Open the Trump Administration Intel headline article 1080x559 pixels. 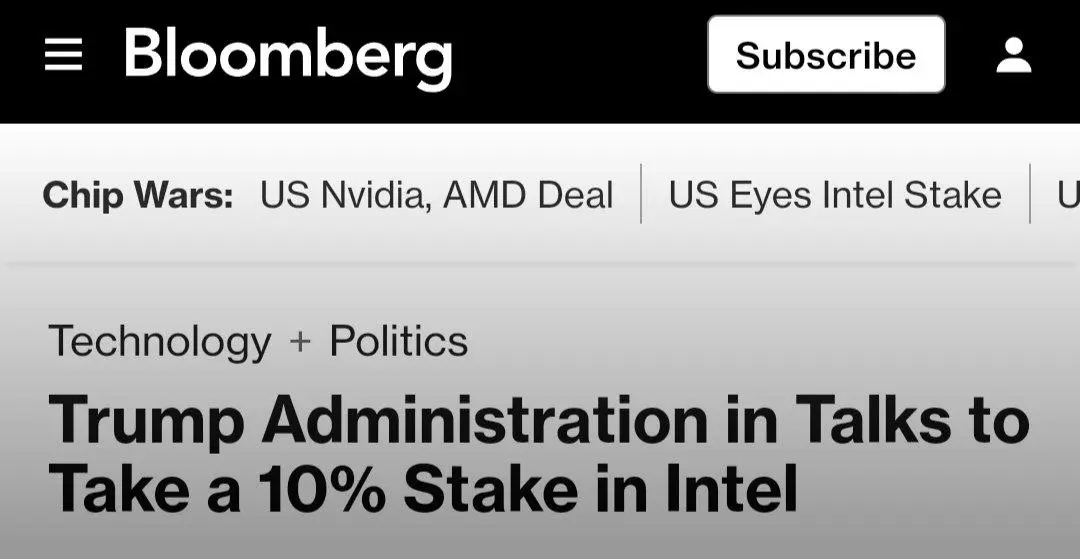click(539, 453)
